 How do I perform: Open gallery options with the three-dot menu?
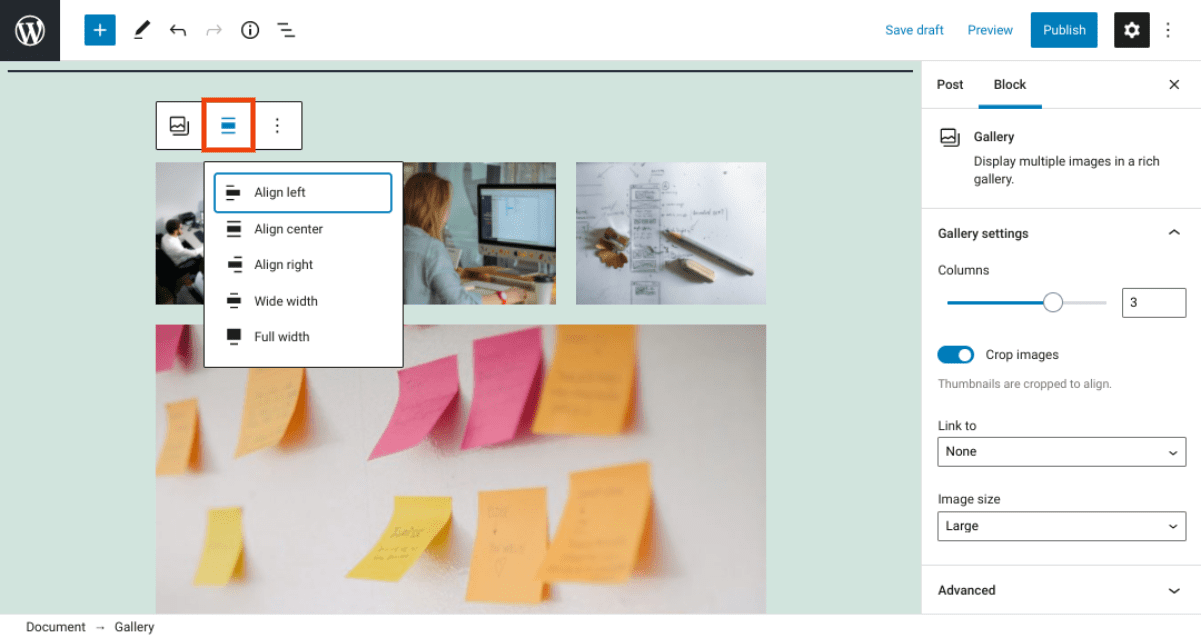coord(277,125)
